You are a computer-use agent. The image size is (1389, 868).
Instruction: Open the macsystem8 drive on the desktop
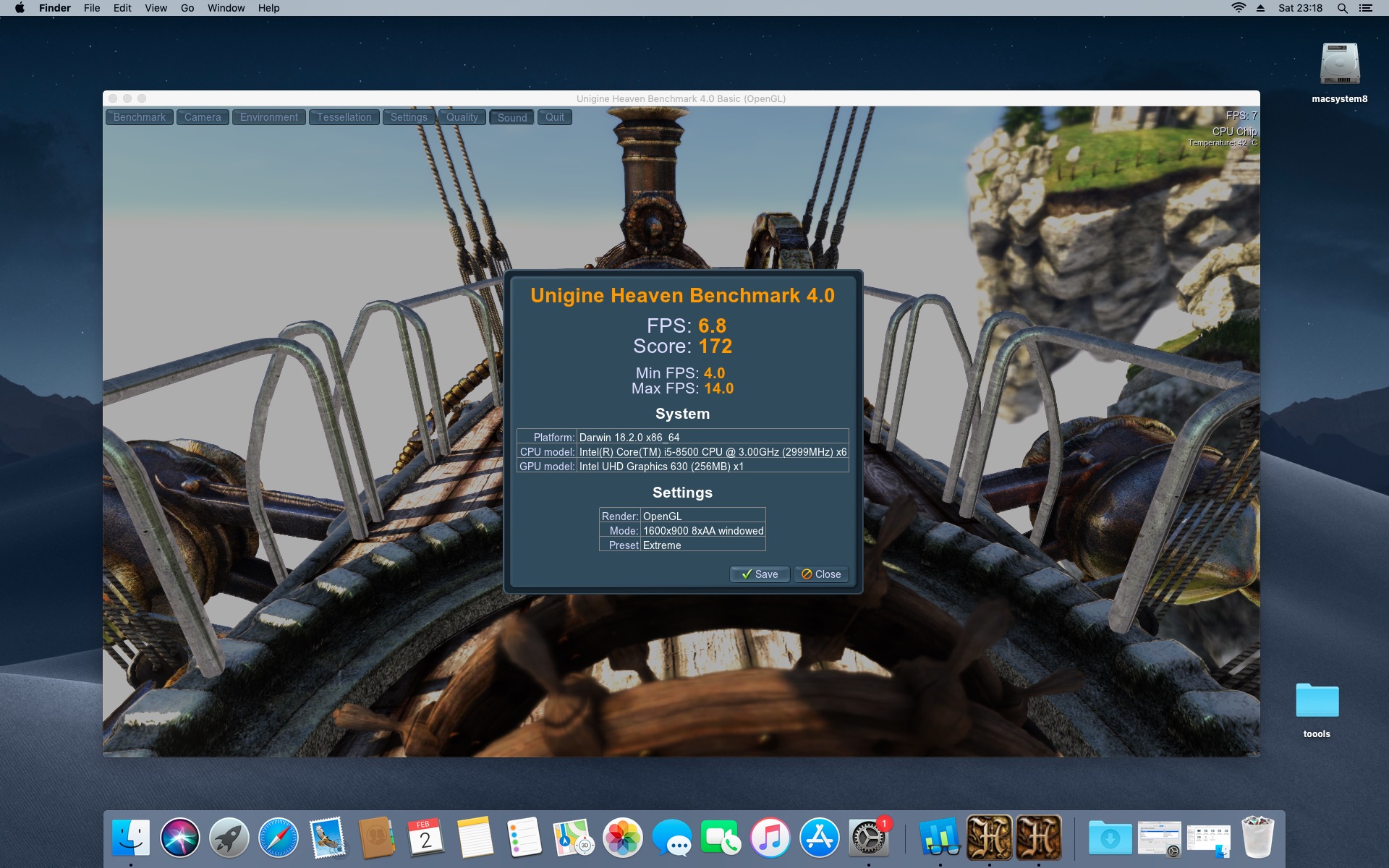pyautogui.click(x=1340, y=65)
